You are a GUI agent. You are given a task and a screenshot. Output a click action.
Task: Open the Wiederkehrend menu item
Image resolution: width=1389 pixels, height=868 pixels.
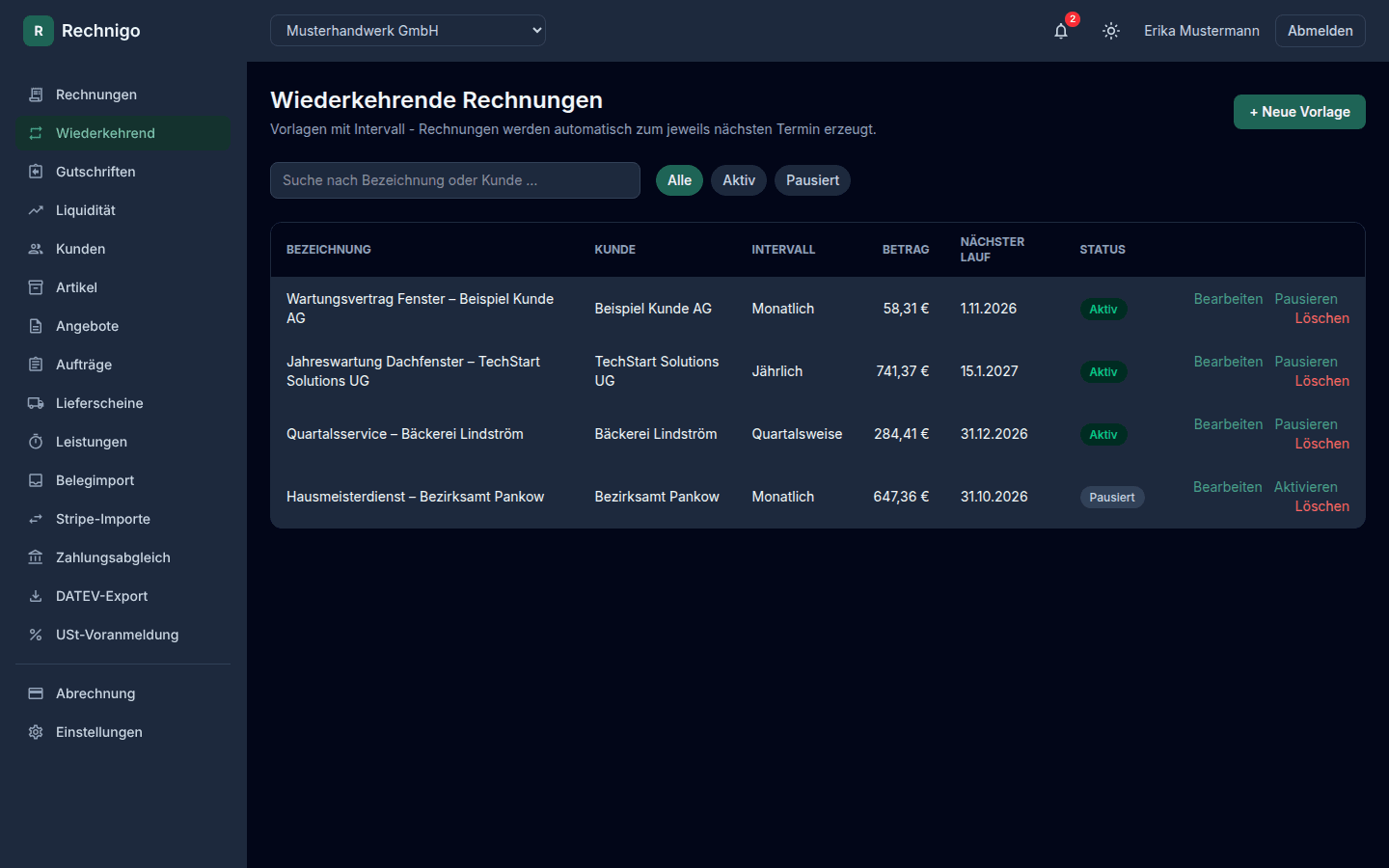click(x=123, y=133)
